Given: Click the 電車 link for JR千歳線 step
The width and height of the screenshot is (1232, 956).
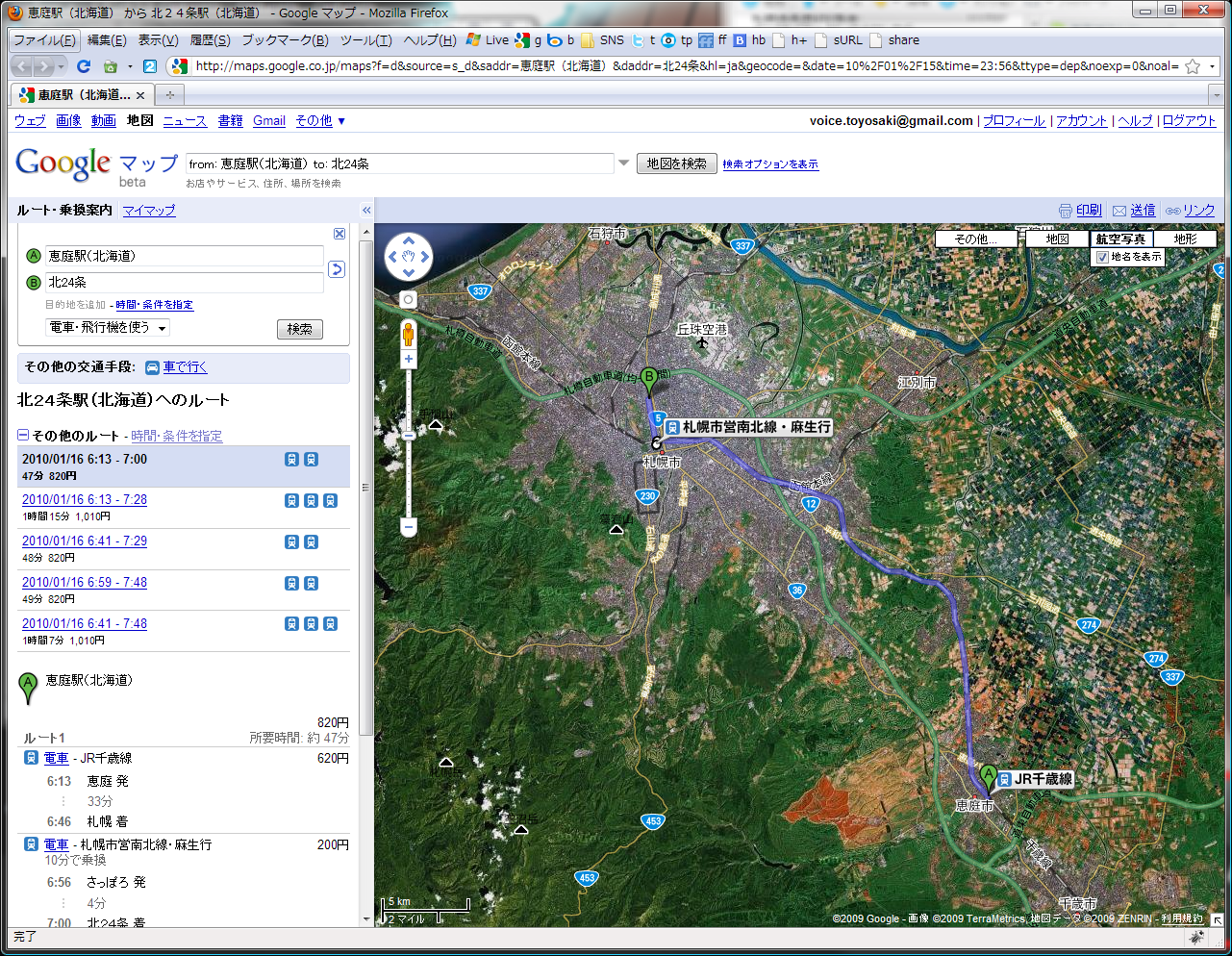Looking at the screenshot, I should tap(56, 759).
